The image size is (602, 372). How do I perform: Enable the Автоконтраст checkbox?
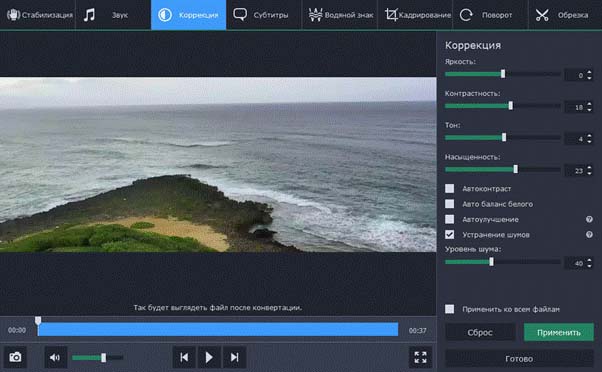pos(450,188)
